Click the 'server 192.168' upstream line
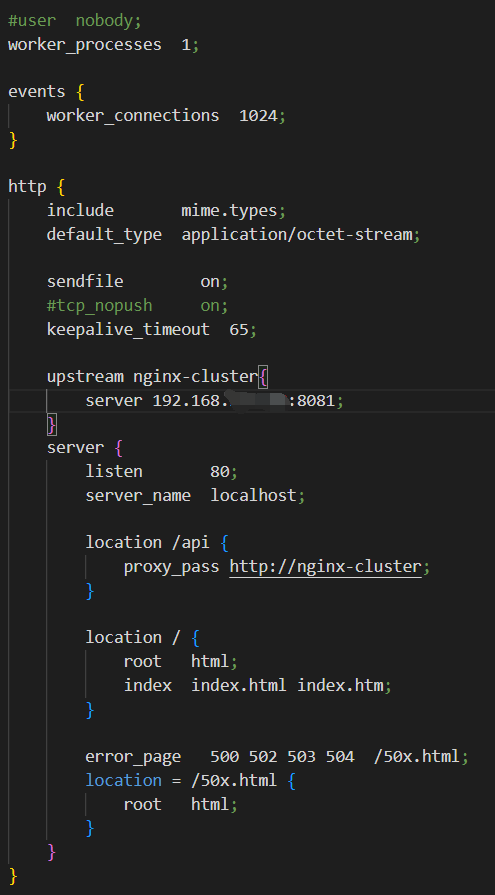Image resolution: width=495 pixels, height=895 pixels. 215,401
